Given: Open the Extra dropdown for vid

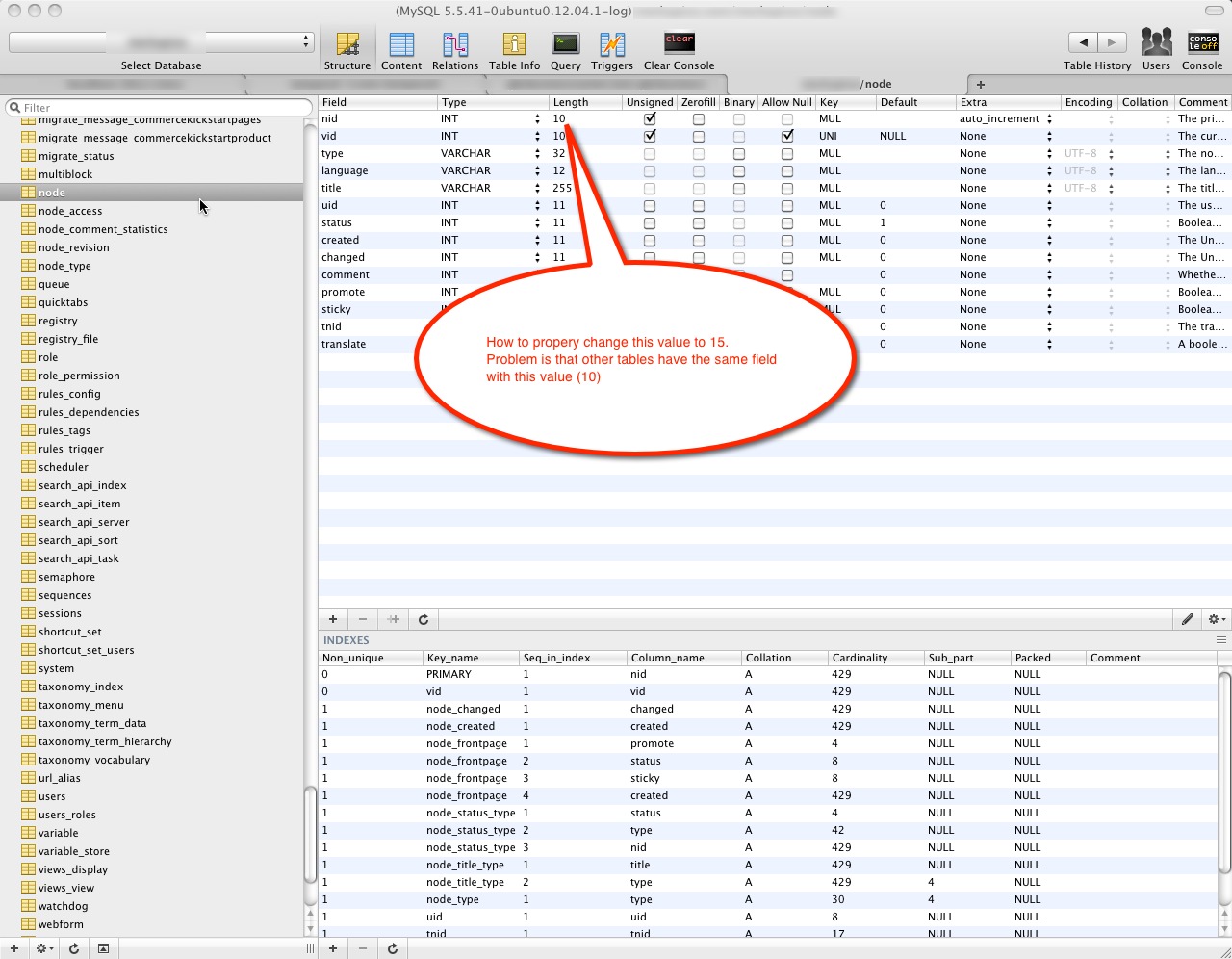Looking at the screenshot, I should [x=1049, y=137].
